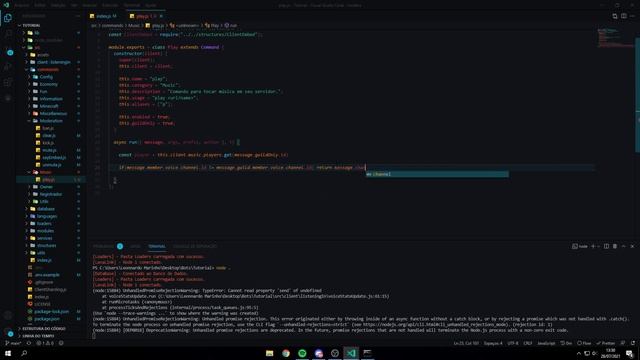Click the split editor right icon
This screenshot has height=360, width=640.
(624, 16)
